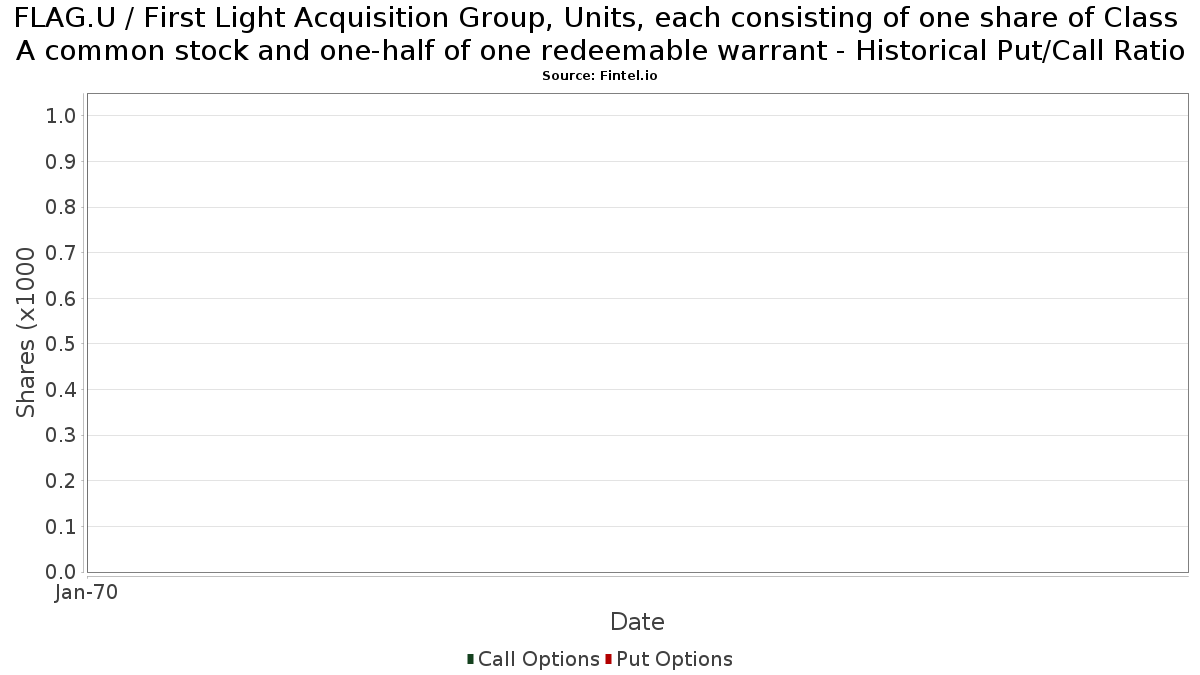1200x675 pixels.
Task: Click the 0.8 y-axis tick label
Action: coord(61,207)
